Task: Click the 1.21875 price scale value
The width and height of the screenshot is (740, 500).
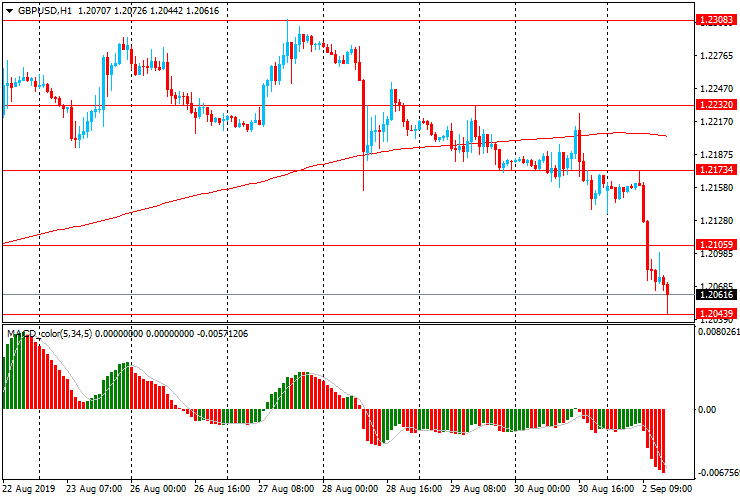Action: tap(717, 155)
